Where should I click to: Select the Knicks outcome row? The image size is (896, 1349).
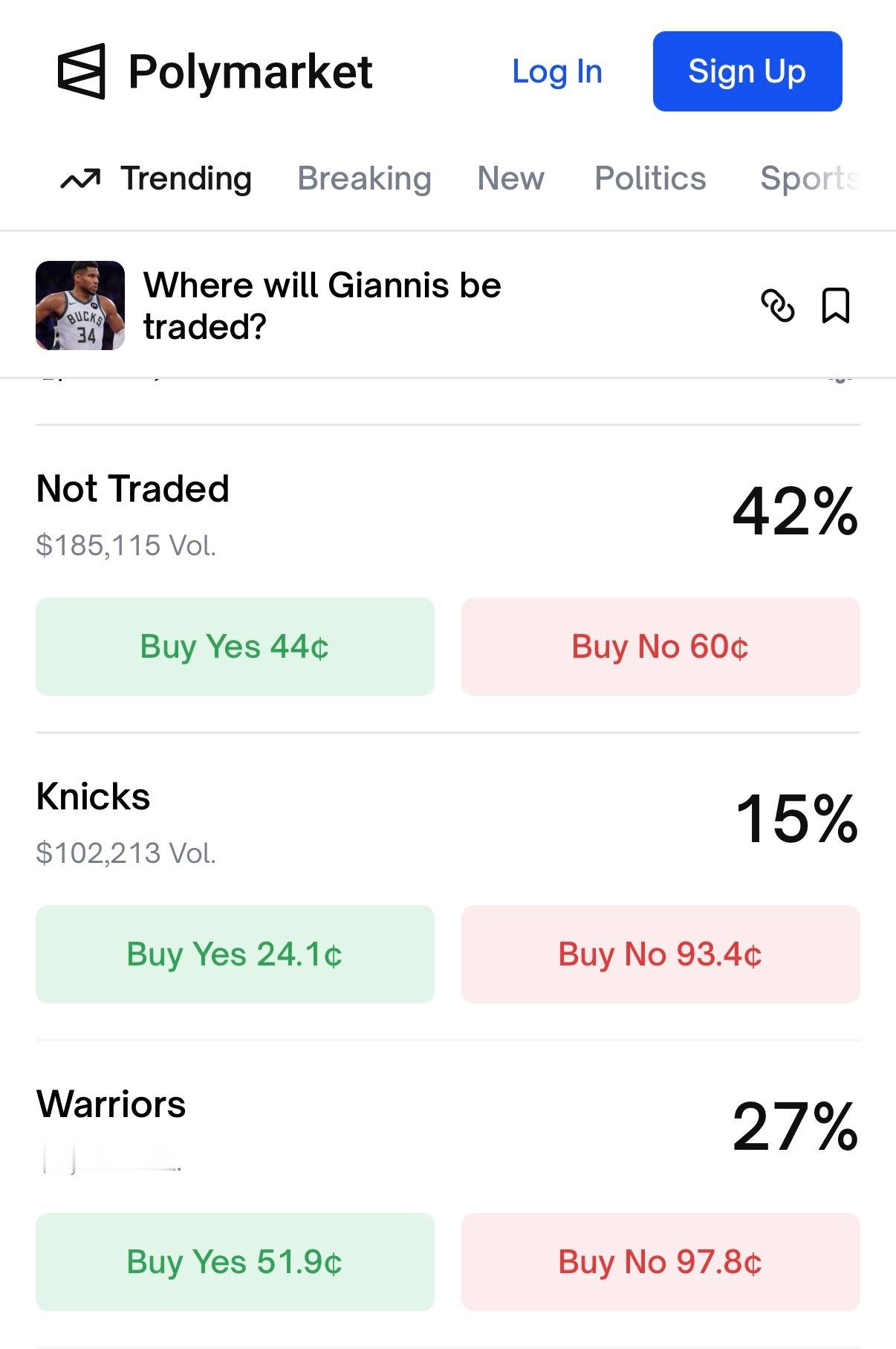coord(94,795)
